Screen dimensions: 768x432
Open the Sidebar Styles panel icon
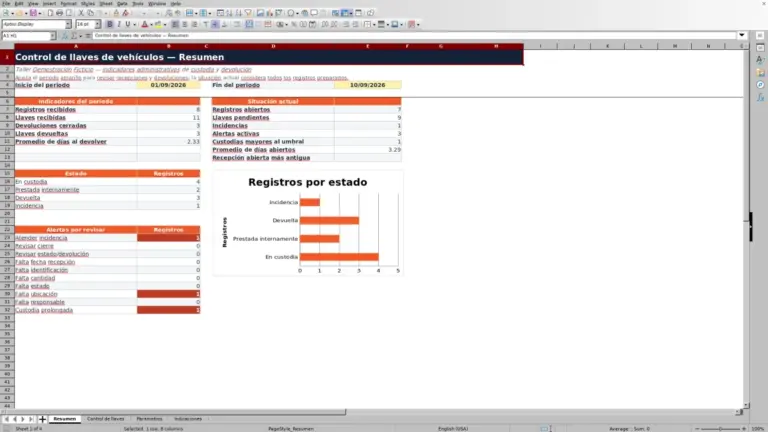(x=760, y=60)
